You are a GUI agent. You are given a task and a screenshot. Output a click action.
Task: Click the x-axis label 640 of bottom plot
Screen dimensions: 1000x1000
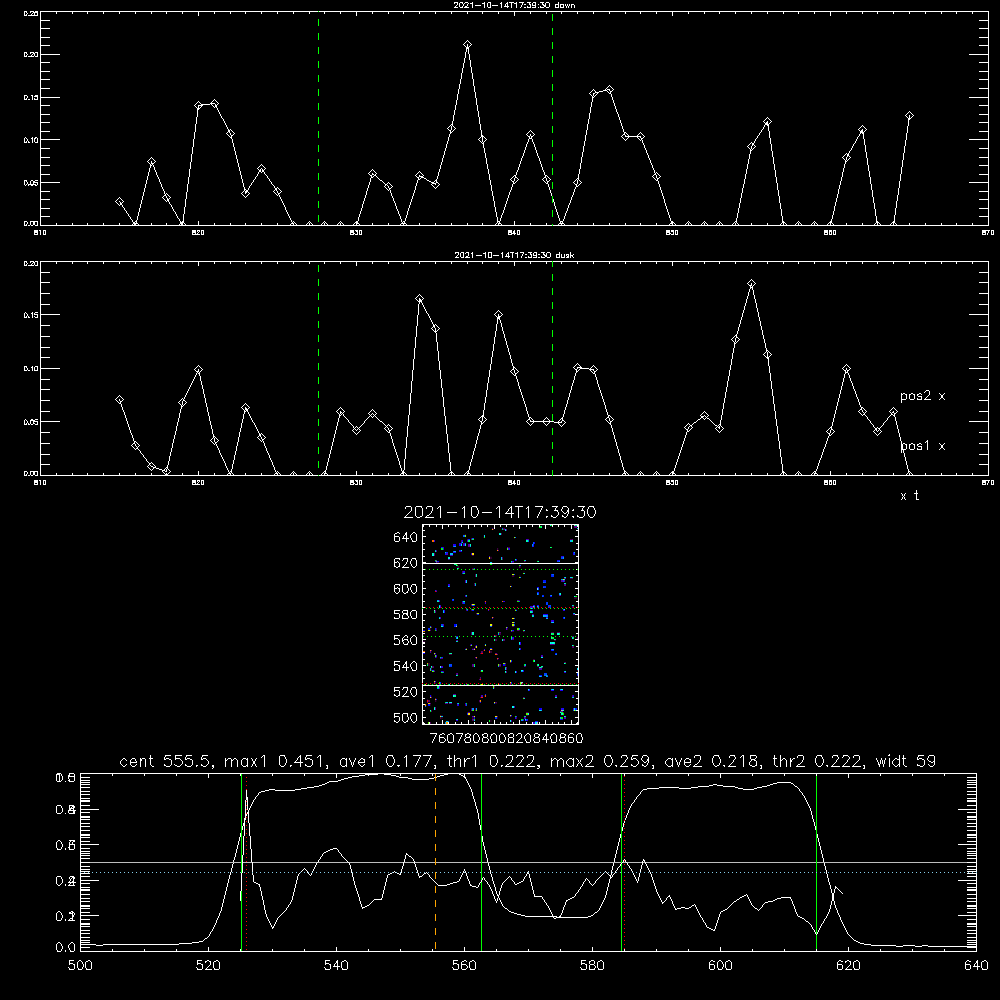pyautogui.click(x=976, y=966)
